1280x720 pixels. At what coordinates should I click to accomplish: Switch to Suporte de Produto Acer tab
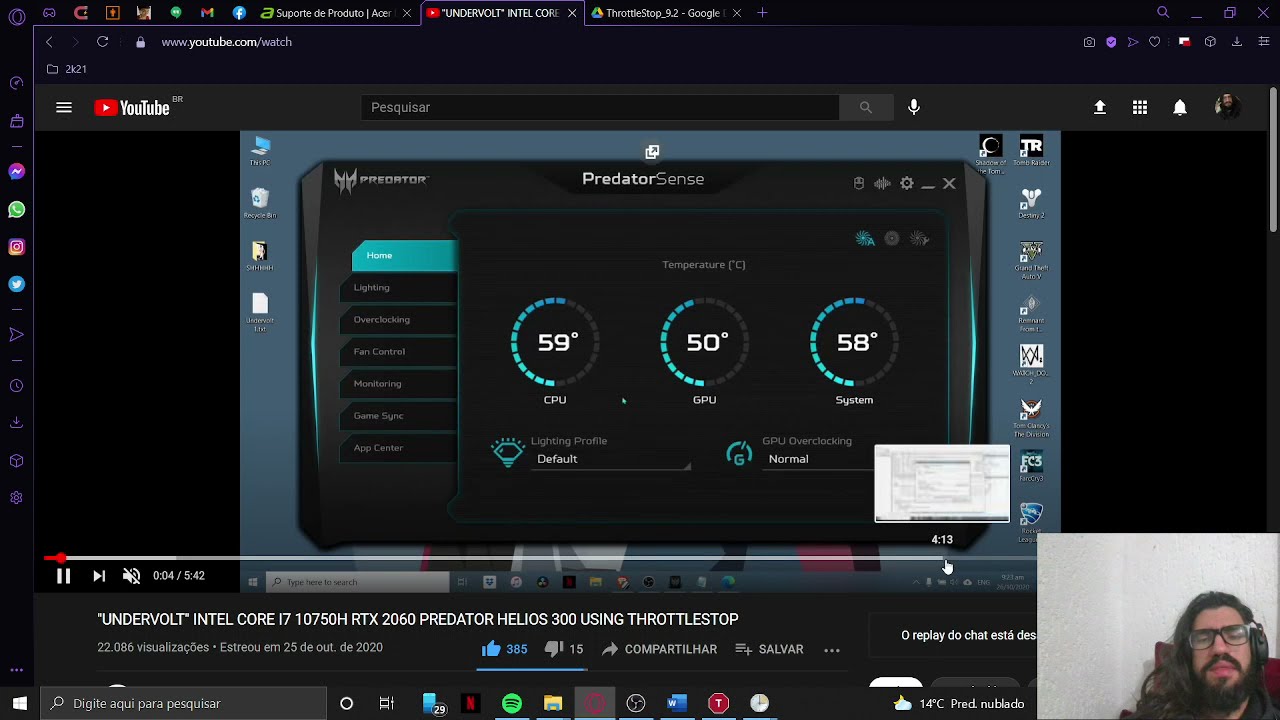[x=336, y=13]
